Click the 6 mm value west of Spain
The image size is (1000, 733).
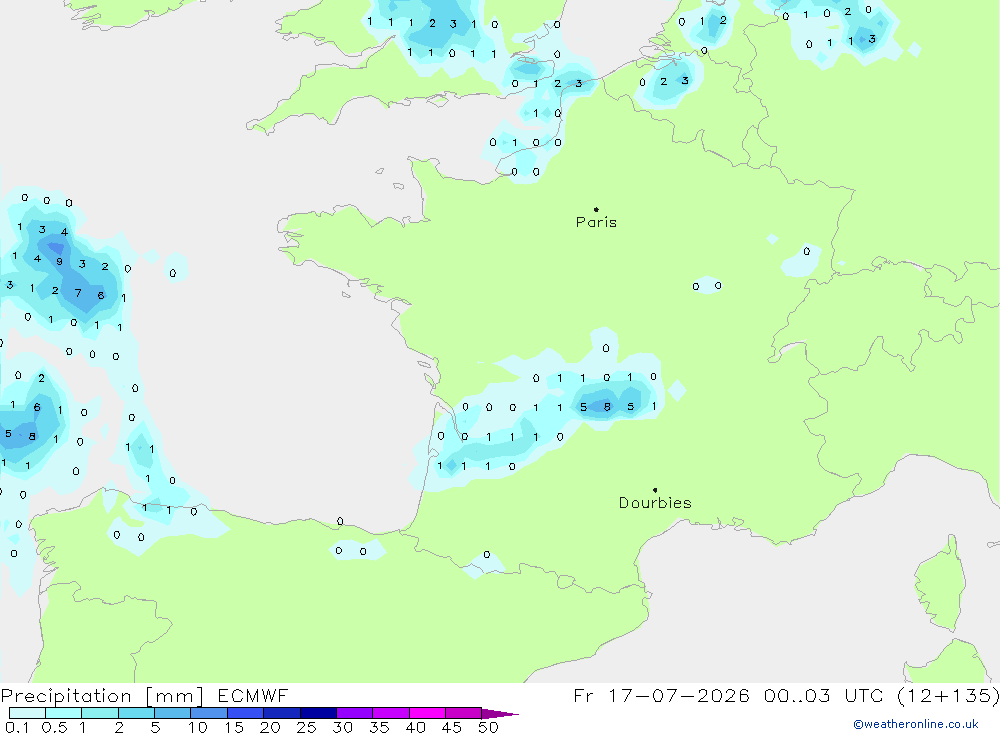37,407
